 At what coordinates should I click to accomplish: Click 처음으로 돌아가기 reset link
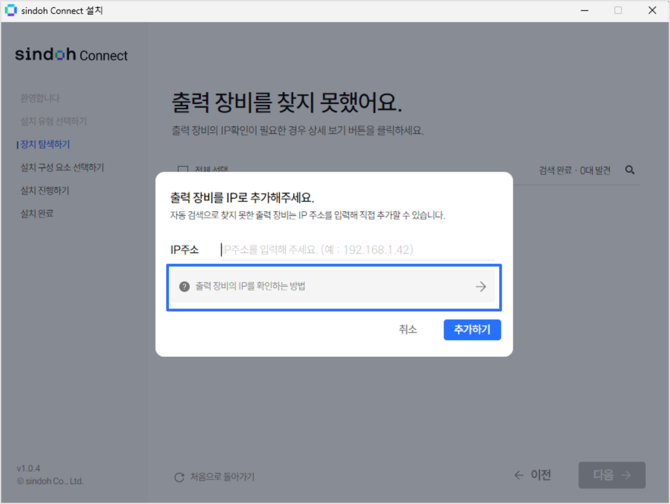point(223,477)
